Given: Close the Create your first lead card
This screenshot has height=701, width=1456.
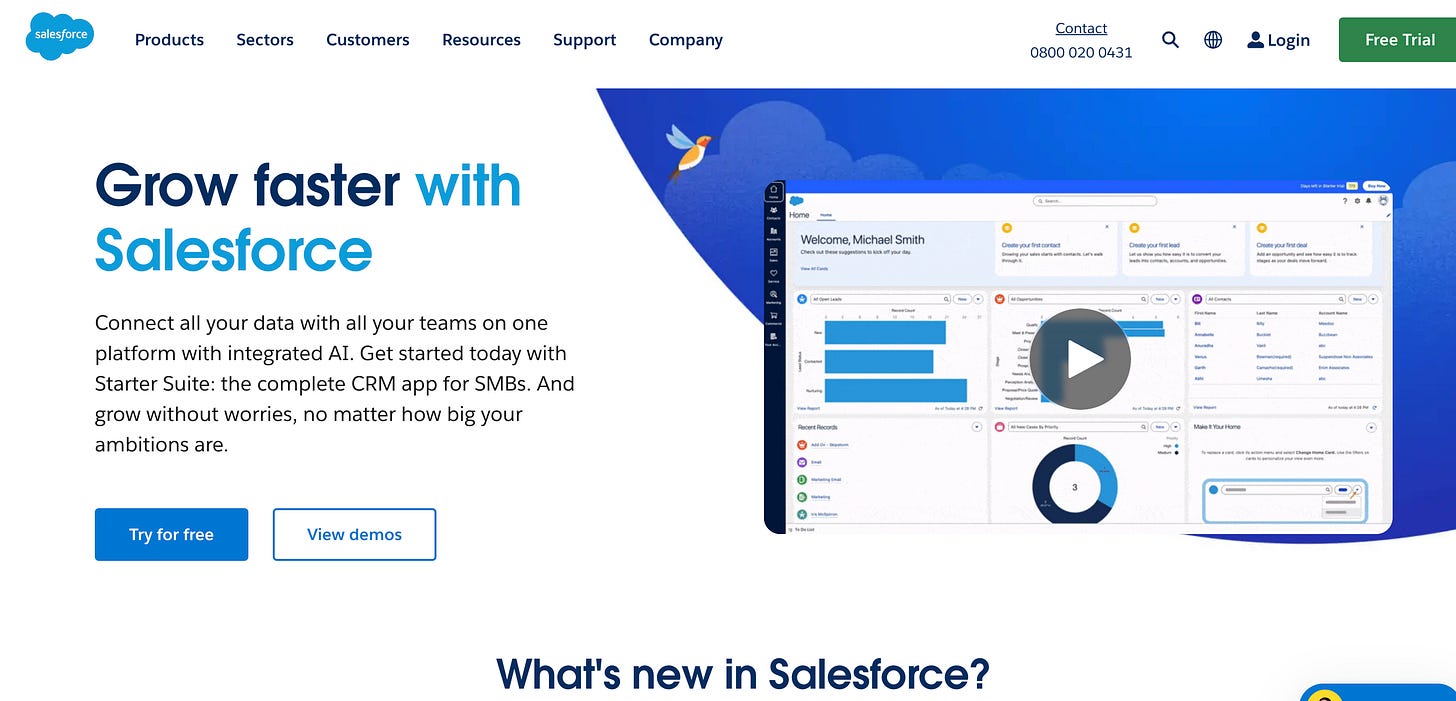Looking at the screenshot, I should [x=1234, y=227].
